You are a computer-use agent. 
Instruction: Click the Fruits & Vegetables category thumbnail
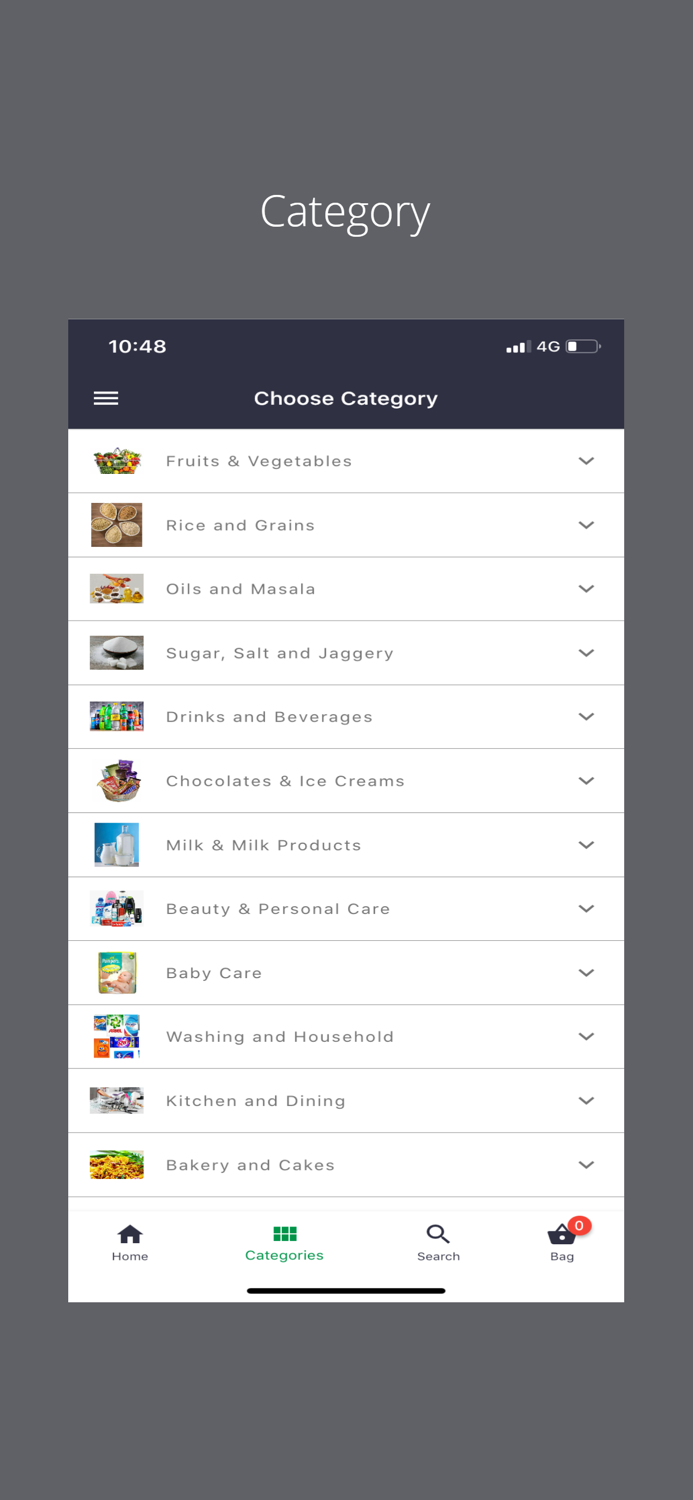pos(116,460)
